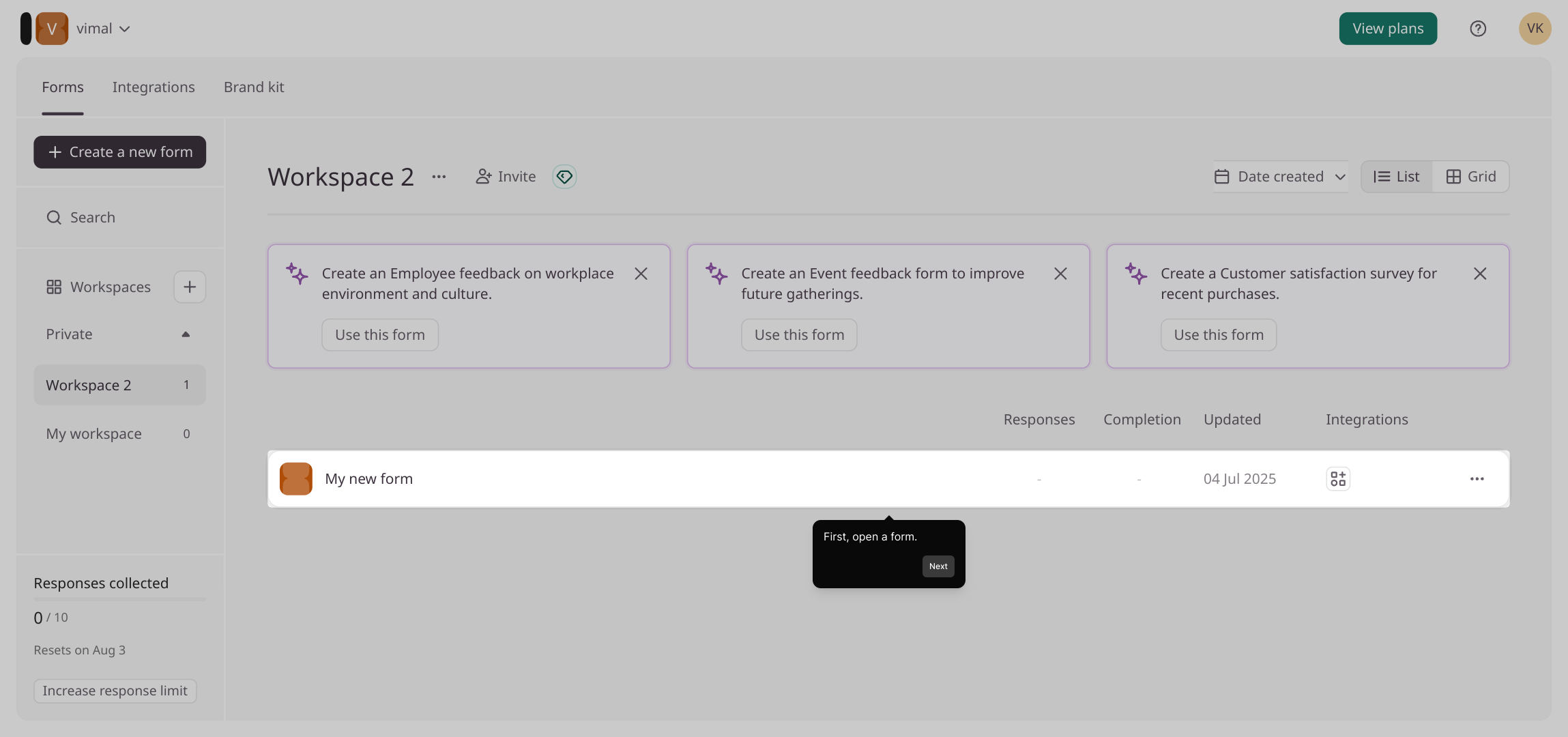The image size is (1568, 737).
Task: Use this form for Employee feedback
Action: [x=380, y=335]
